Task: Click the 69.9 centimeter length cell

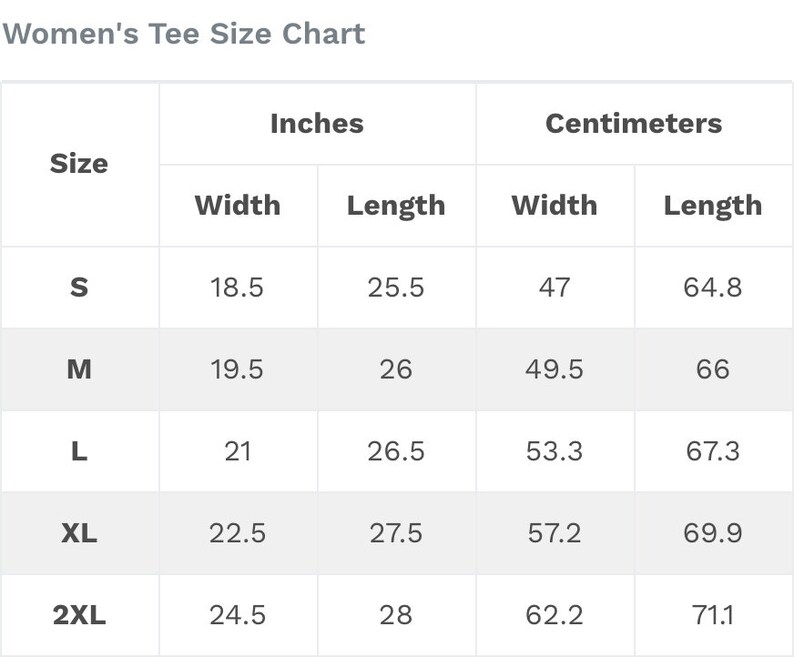Action: click(x=713, y=533)
